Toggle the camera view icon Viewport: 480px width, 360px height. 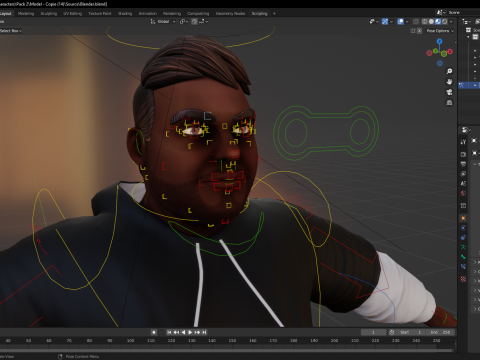point(449,92)
